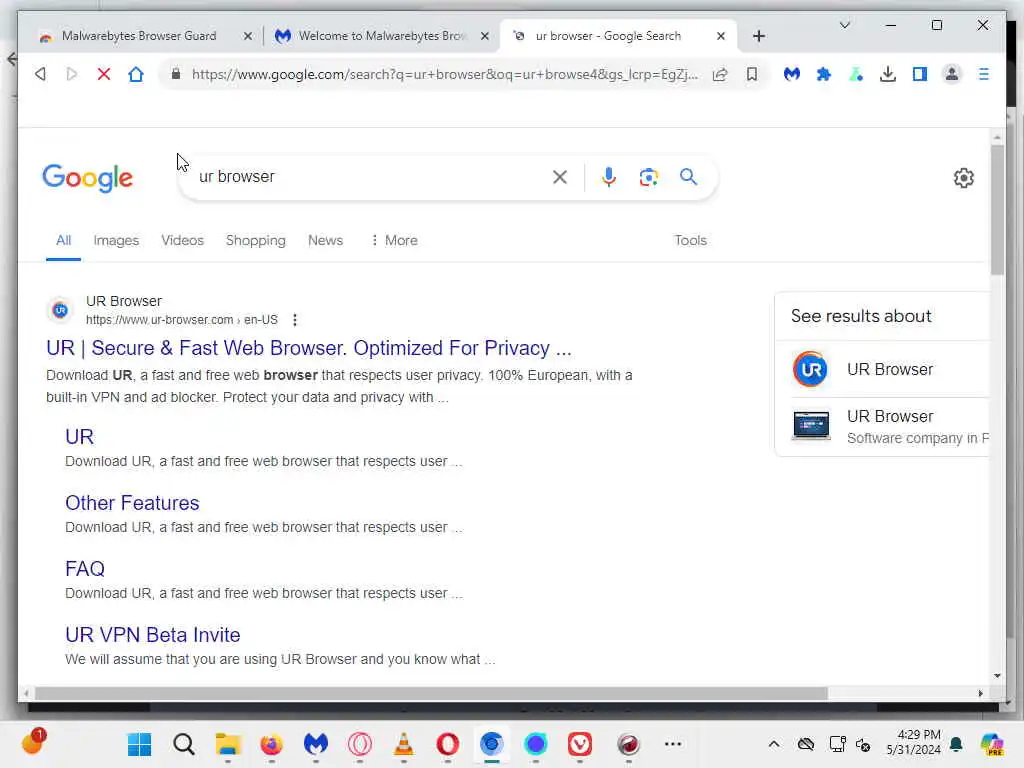
Task: Click the green flask extension icon
Action: coord(856,74)
